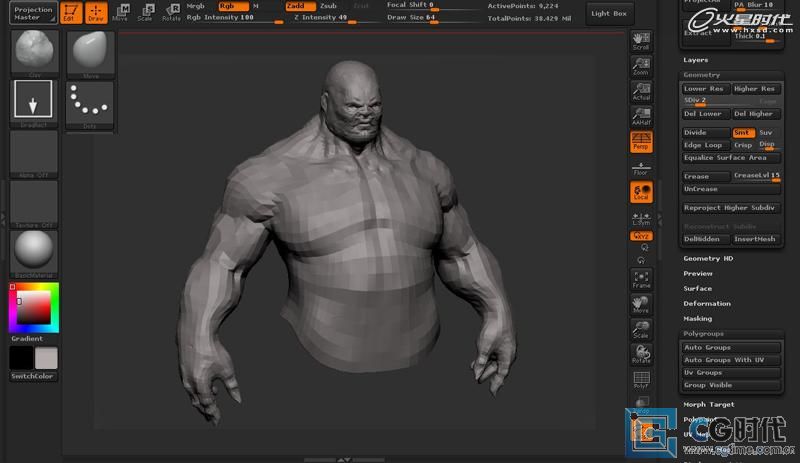Screen dimensions: 800x463
Task: Set view to Actual size
Action: [641, 91]
